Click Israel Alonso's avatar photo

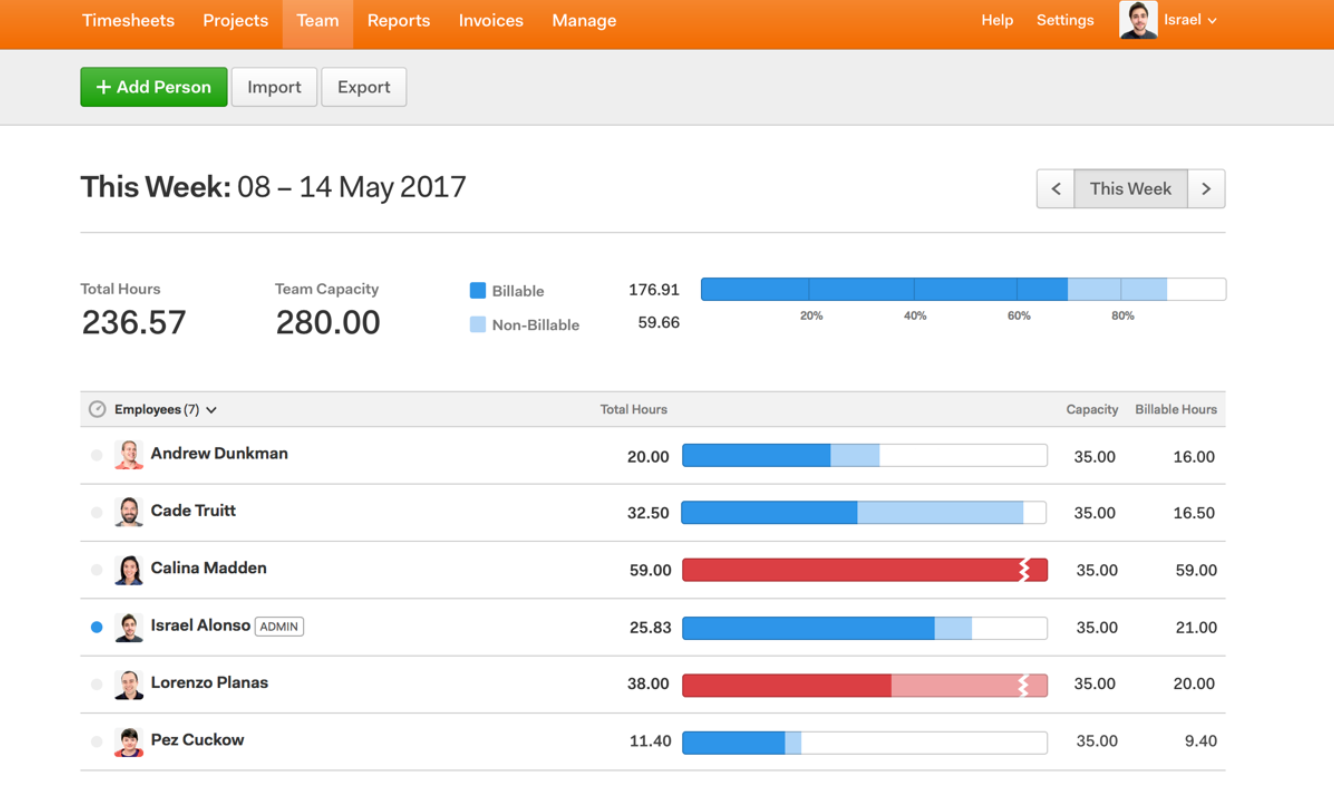pyautogui.click(x=129, y=627)
